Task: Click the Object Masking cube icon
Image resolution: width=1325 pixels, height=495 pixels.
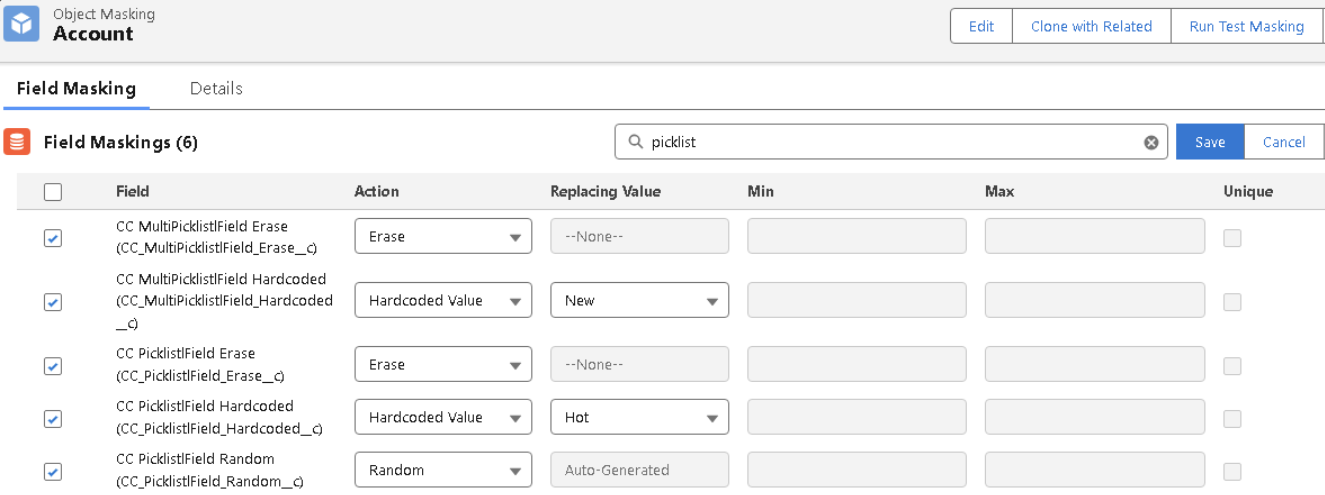Action: [x=22, y=24]
